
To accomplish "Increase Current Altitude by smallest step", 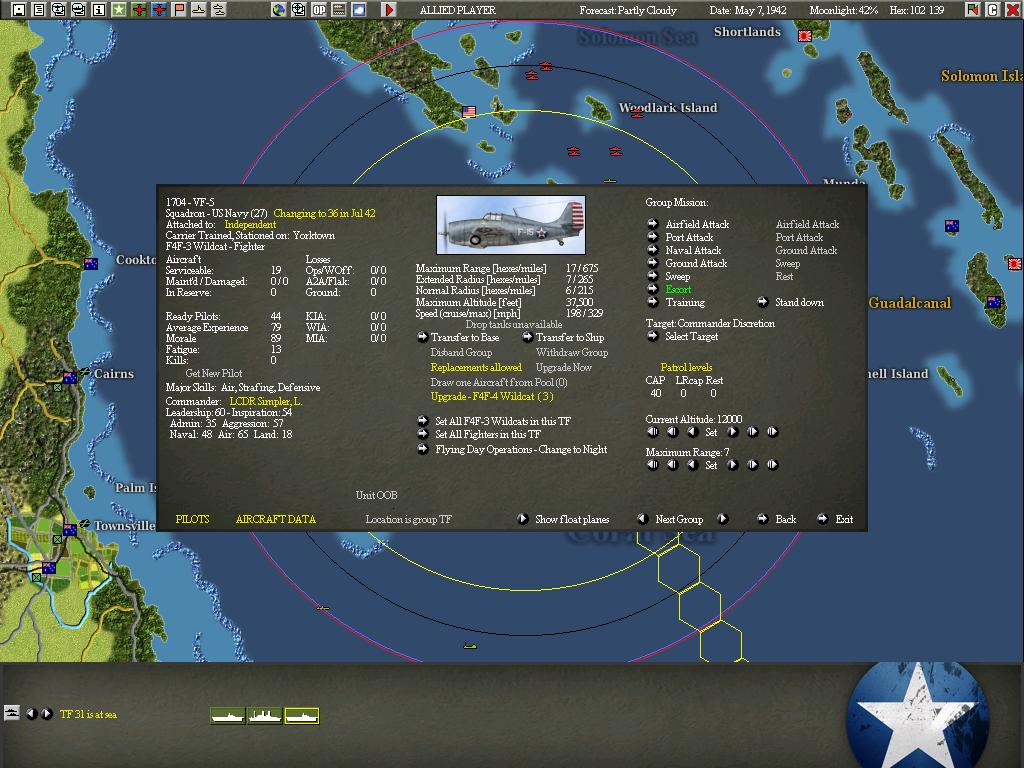I will click(733, 432).
